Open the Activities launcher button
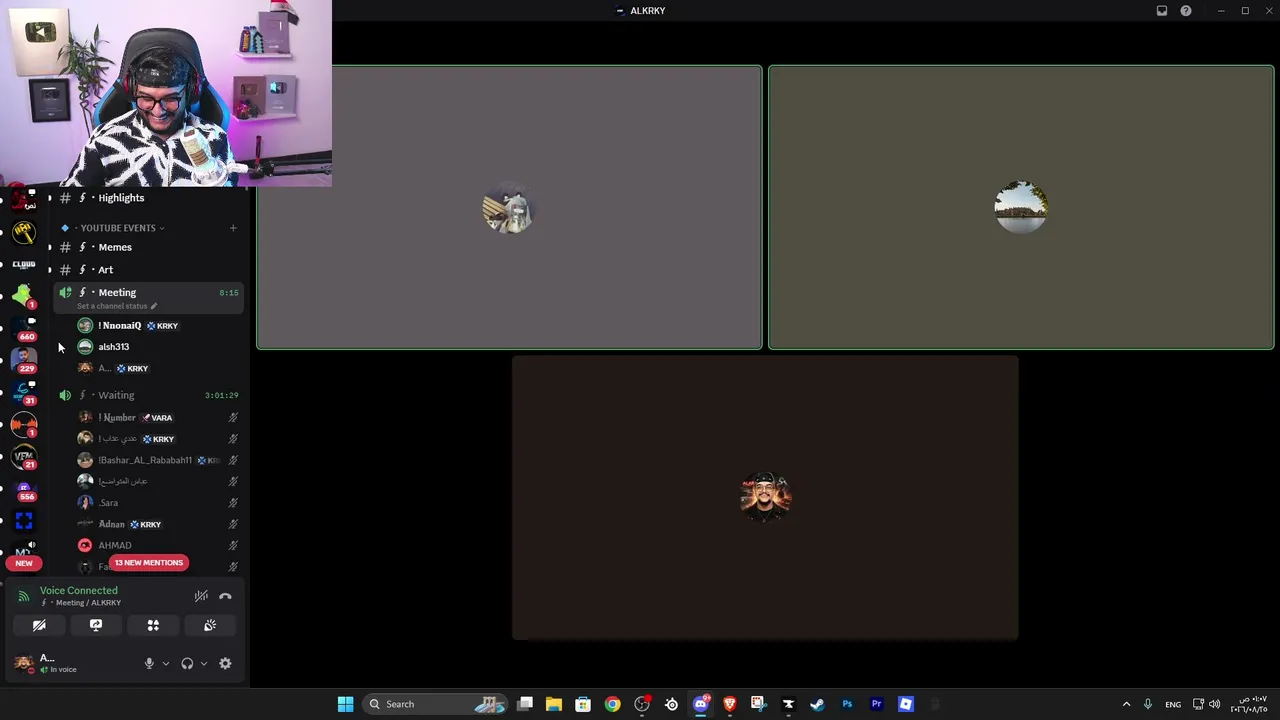 (x=153, y=625)
